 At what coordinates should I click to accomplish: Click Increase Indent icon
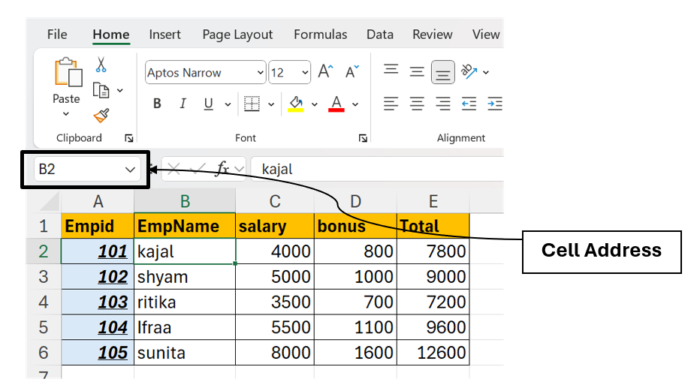coord(495,104)
